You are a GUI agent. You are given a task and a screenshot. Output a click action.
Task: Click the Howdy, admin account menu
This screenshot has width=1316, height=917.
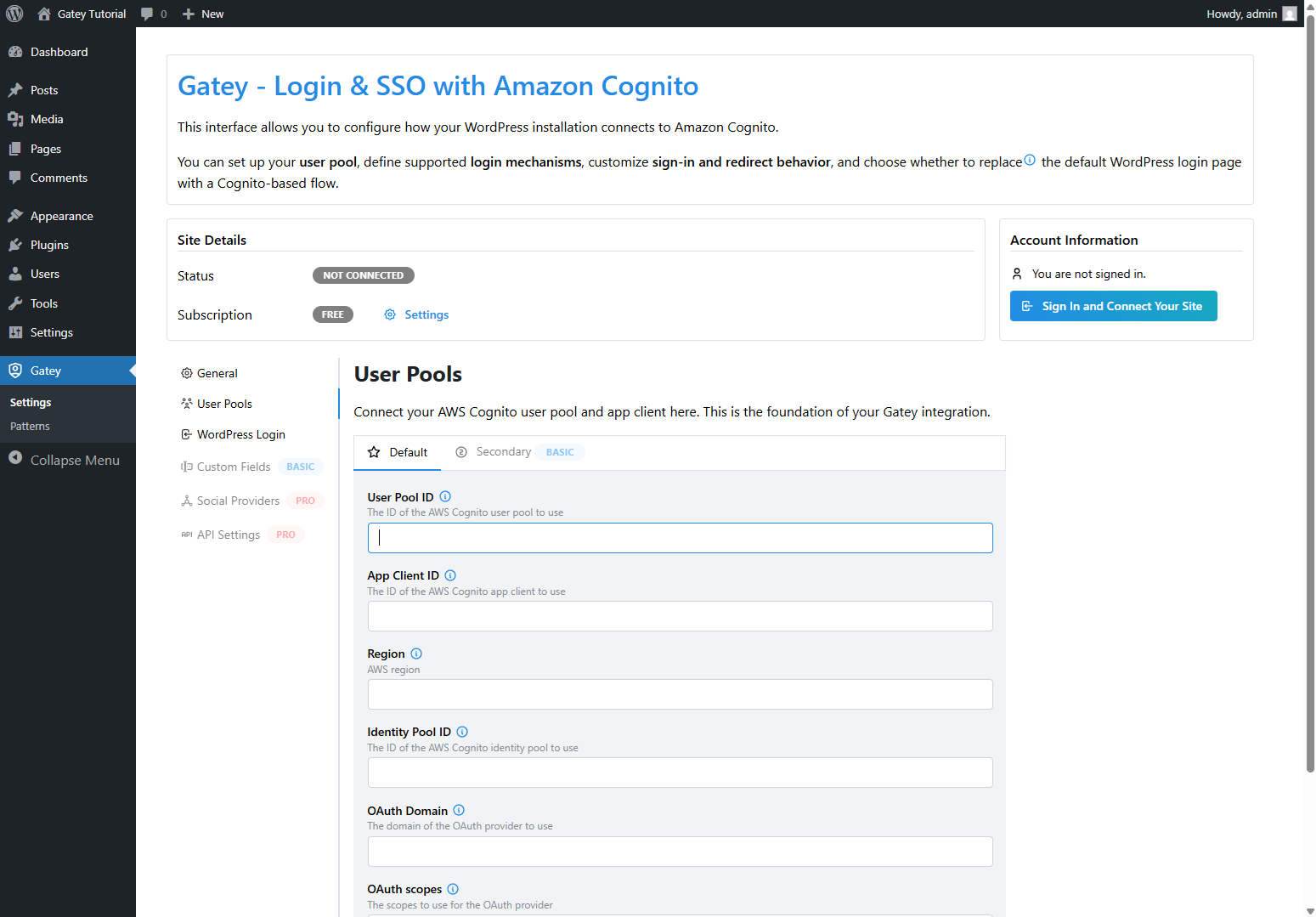point(1251,14)
